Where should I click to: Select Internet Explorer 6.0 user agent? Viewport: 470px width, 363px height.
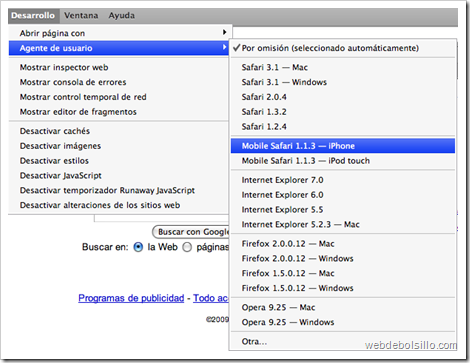pyautogui.click(x=343, y=195)
